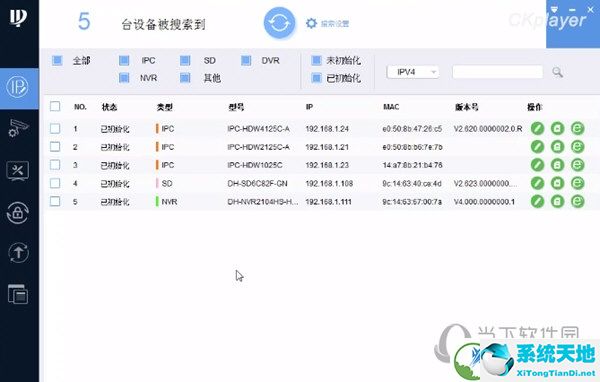Open system settings tools monitor icon
600x382 pixels.
pyautogui.click(x=18, y=170)
